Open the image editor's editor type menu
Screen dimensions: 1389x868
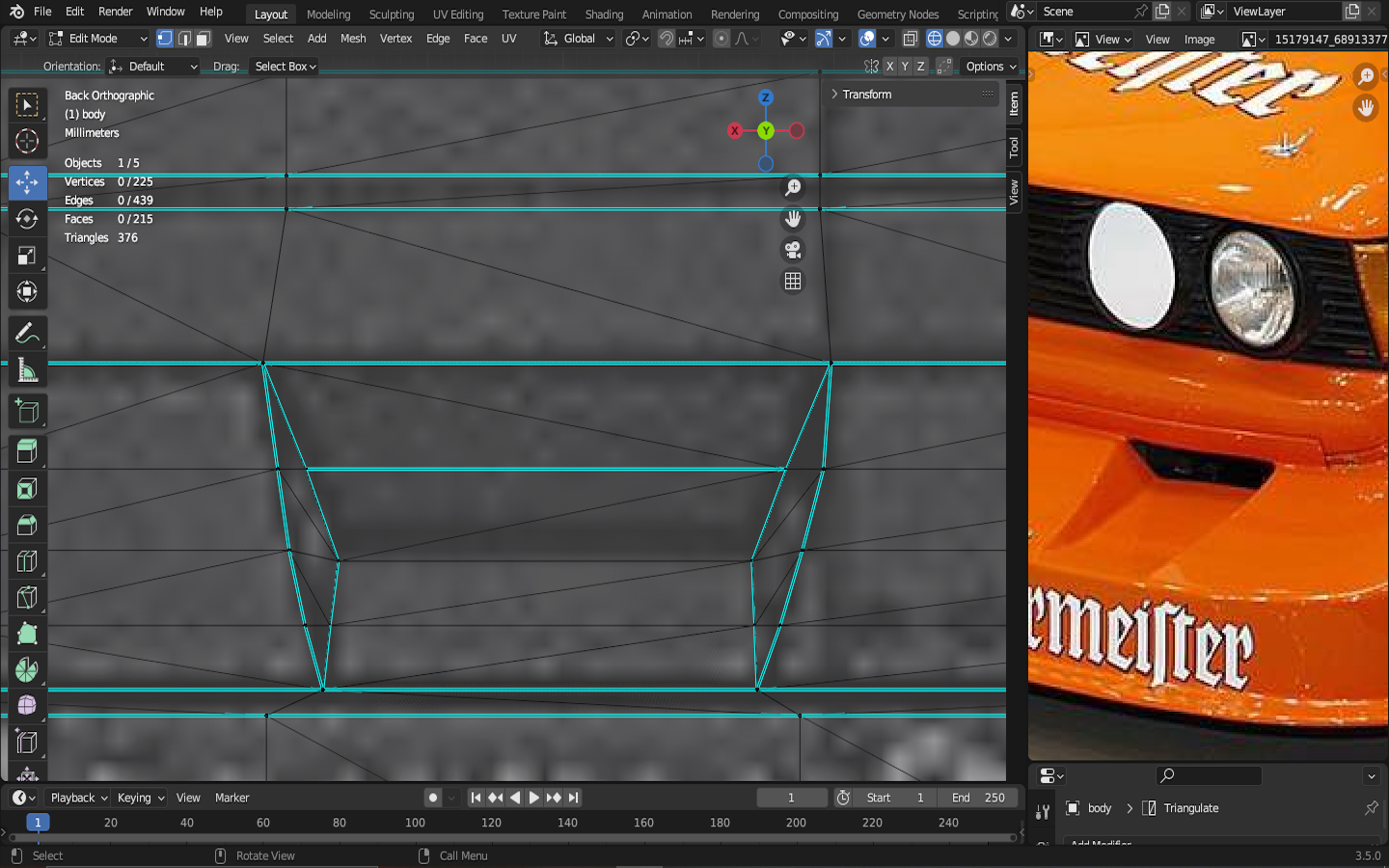tap(1051, 40)
